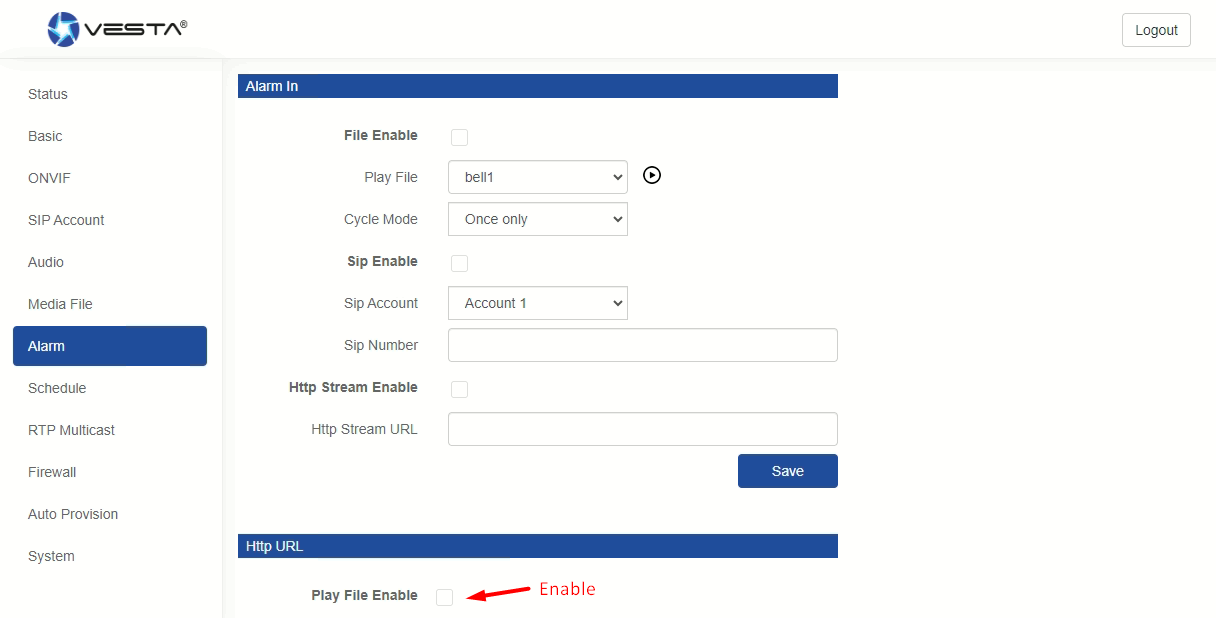1216x618 pixels.
Task: Enable the File Enable checkbox
Action: pyautogui.click(x=460, y=138)
